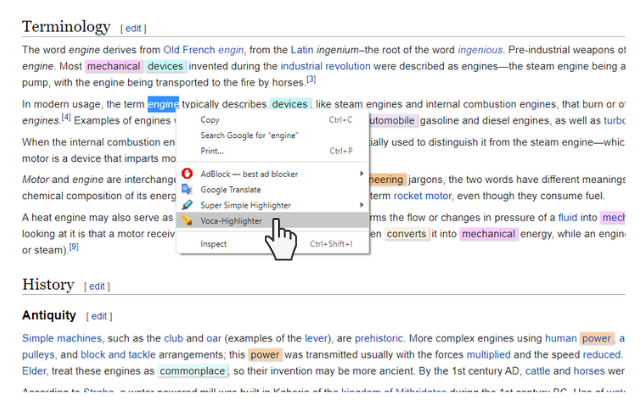Edit the Antiquity subsection
The width and height of the screenshot is (640, 400).
(x=99, y=316)
